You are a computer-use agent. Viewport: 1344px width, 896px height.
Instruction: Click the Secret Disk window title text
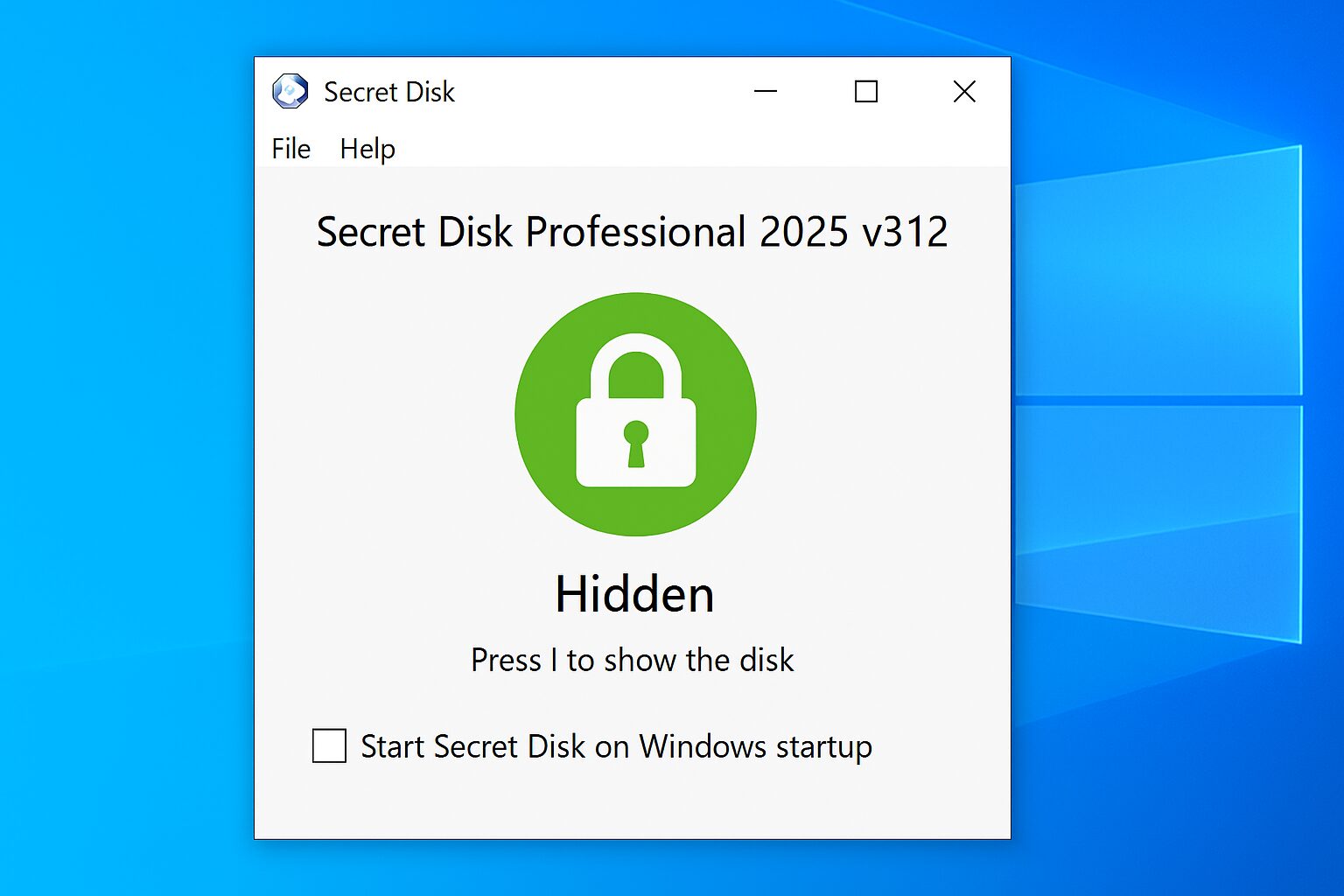point(388,91)
